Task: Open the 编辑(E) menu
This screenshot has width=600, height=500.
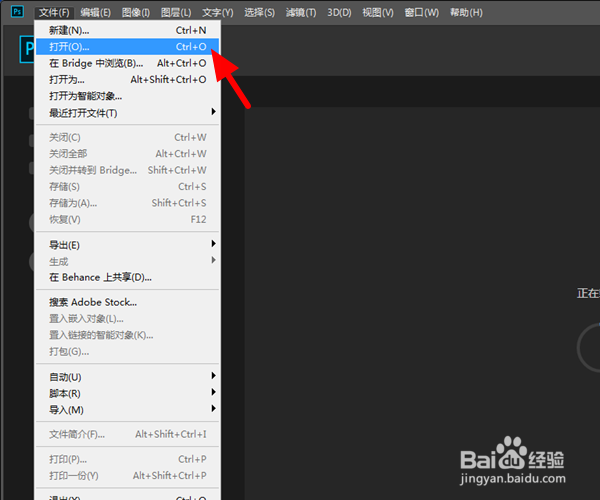Action: pyautogui.click(x=96, y=13)
